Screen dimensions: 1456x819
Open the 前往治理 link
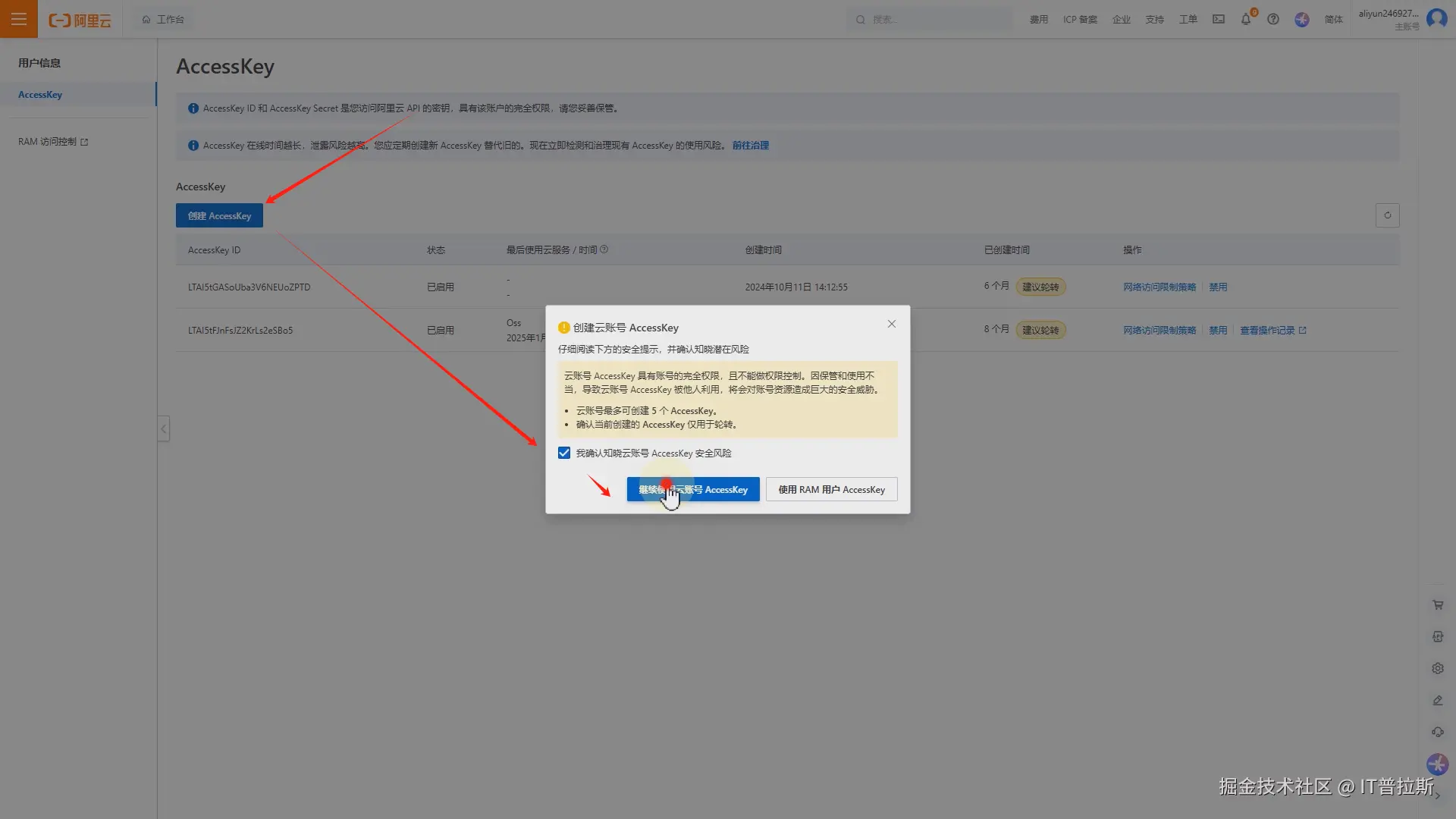click(750, 146)
